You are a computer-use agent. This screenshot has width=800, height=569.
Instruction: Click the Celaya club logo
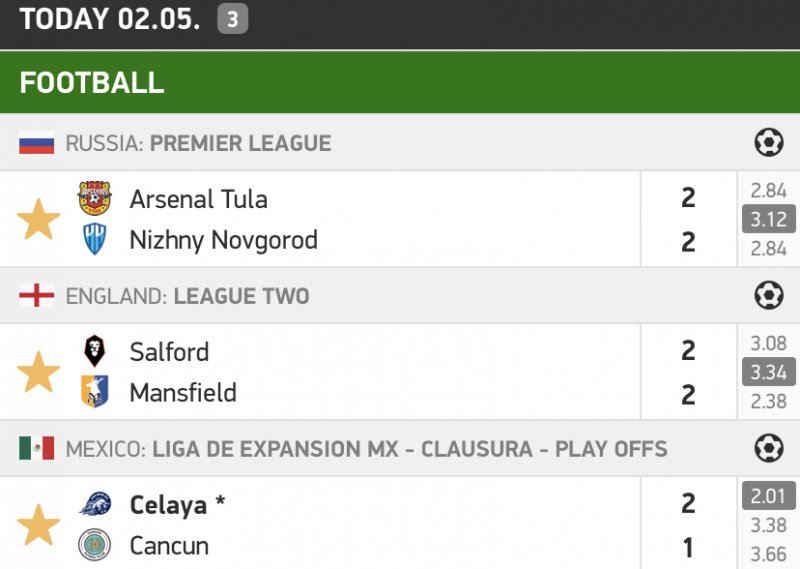[x=95, y=504]
